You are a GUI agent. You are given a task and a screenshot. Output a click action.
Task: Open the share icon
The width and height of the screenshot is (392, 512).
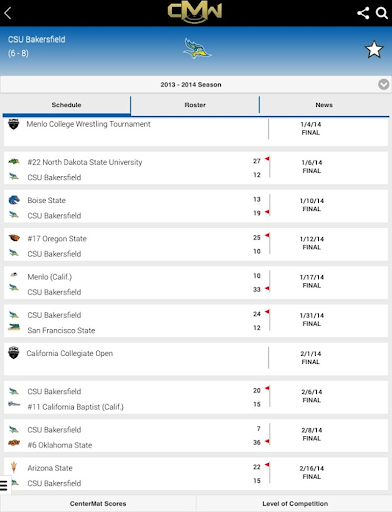363,13
